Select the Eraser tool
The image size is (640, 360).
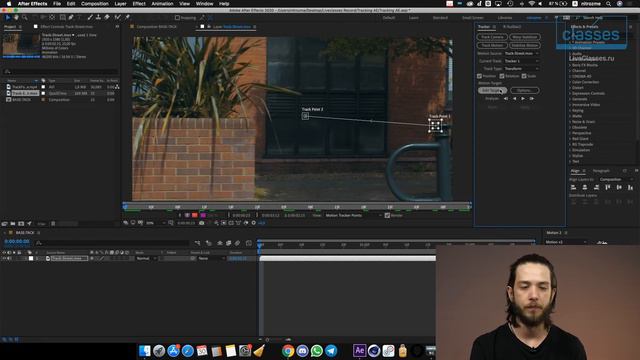tap(107, 18)
